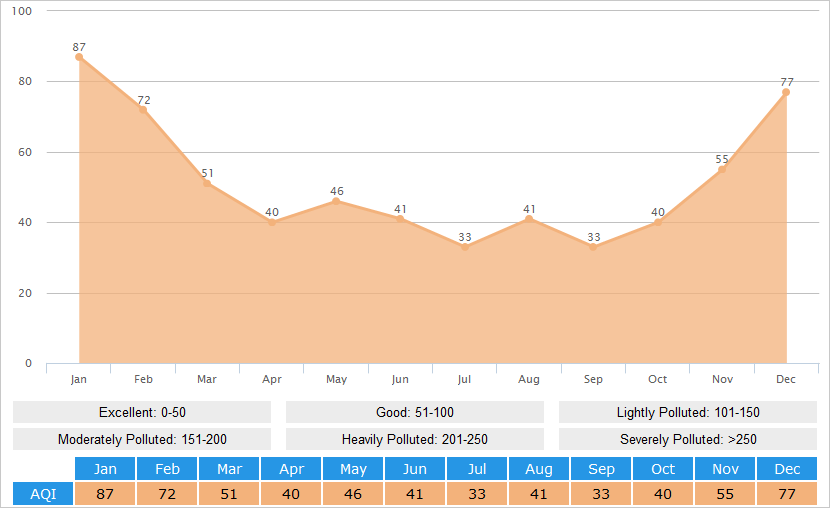Click the May data point marker at 46
The height and width of the screenshot is (508, 830).
point(336,201)
